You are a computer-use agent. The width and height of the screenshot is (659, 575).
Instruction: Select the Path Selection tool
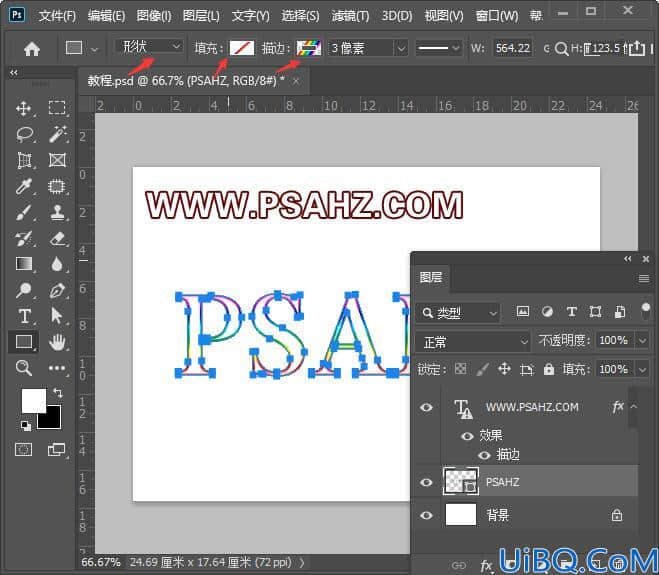(56, 316)
